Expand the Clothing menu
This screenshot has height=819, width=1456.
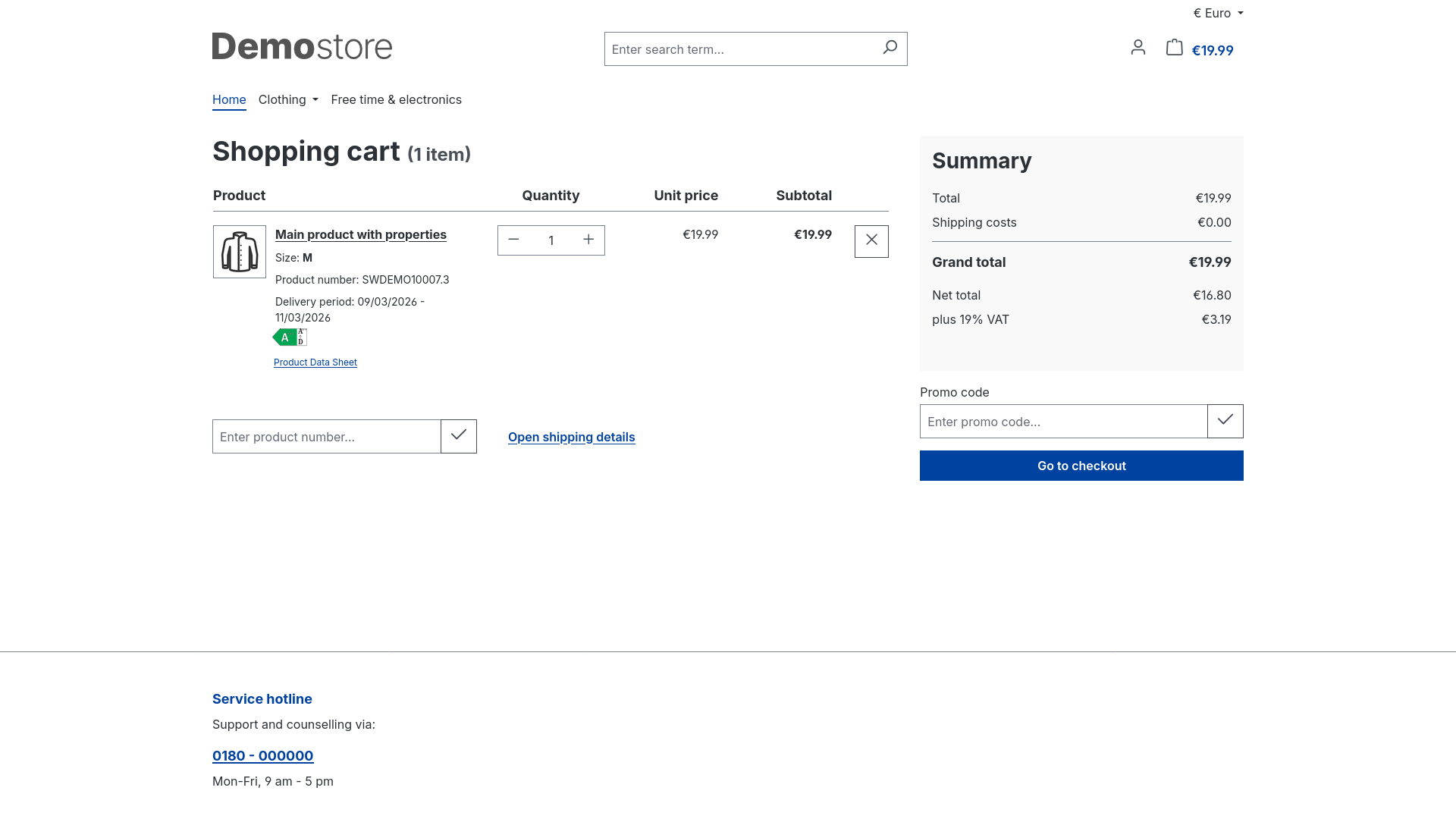click(x=288, y=99)
